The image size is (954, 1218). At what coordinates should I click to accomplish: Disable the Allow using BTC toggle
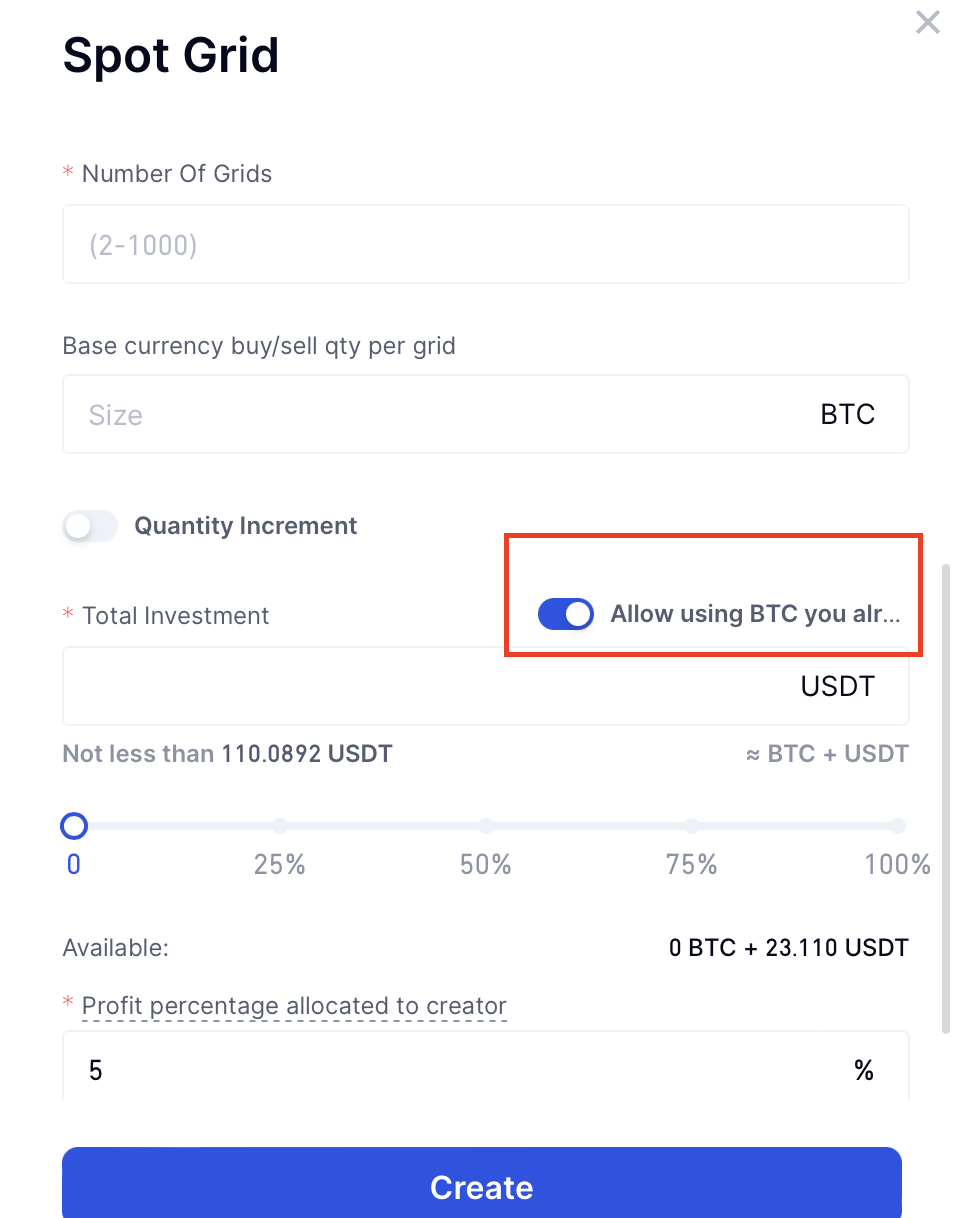(566, 614)
